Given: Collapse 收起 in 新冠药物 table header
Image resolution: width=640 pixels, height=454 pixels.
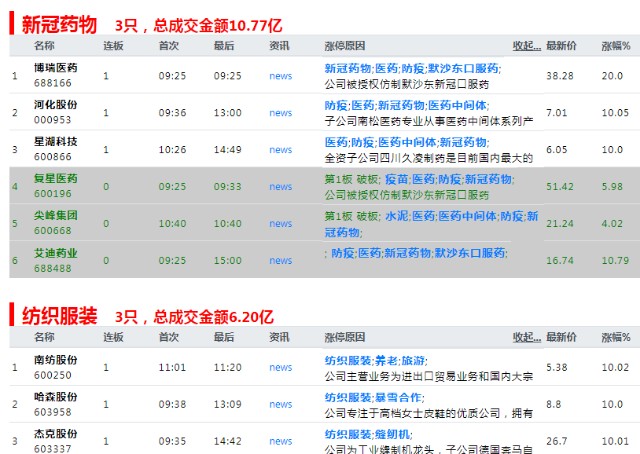Looking at the screenshot, I should tap(527, 46).
